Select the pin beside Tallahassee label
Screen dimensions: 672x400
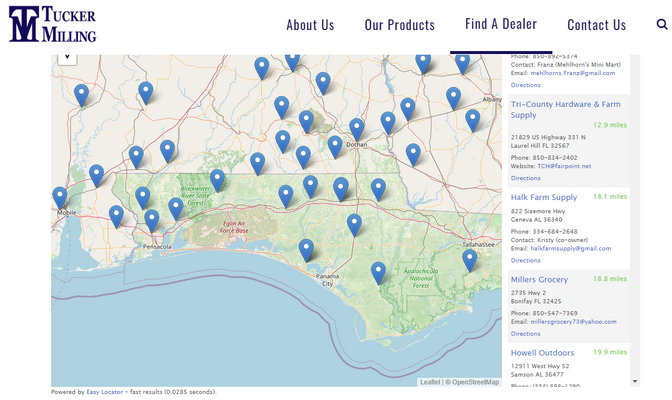[470, 261]
